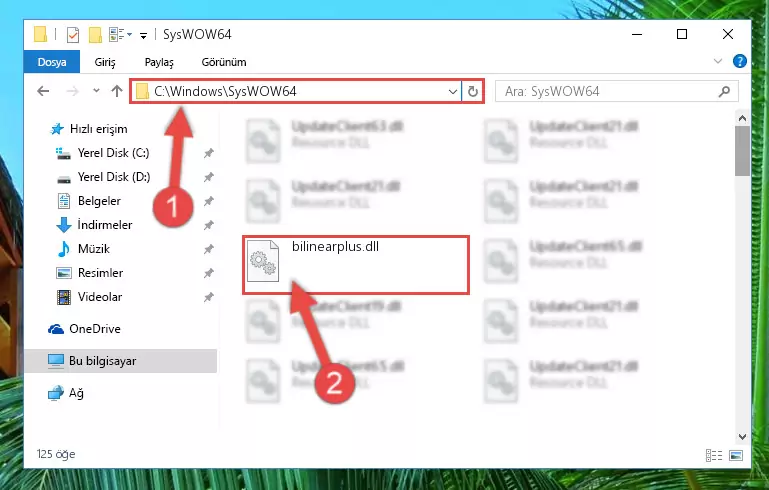
Task: Go back with the left arrow button
Action: tap(43, 91)
